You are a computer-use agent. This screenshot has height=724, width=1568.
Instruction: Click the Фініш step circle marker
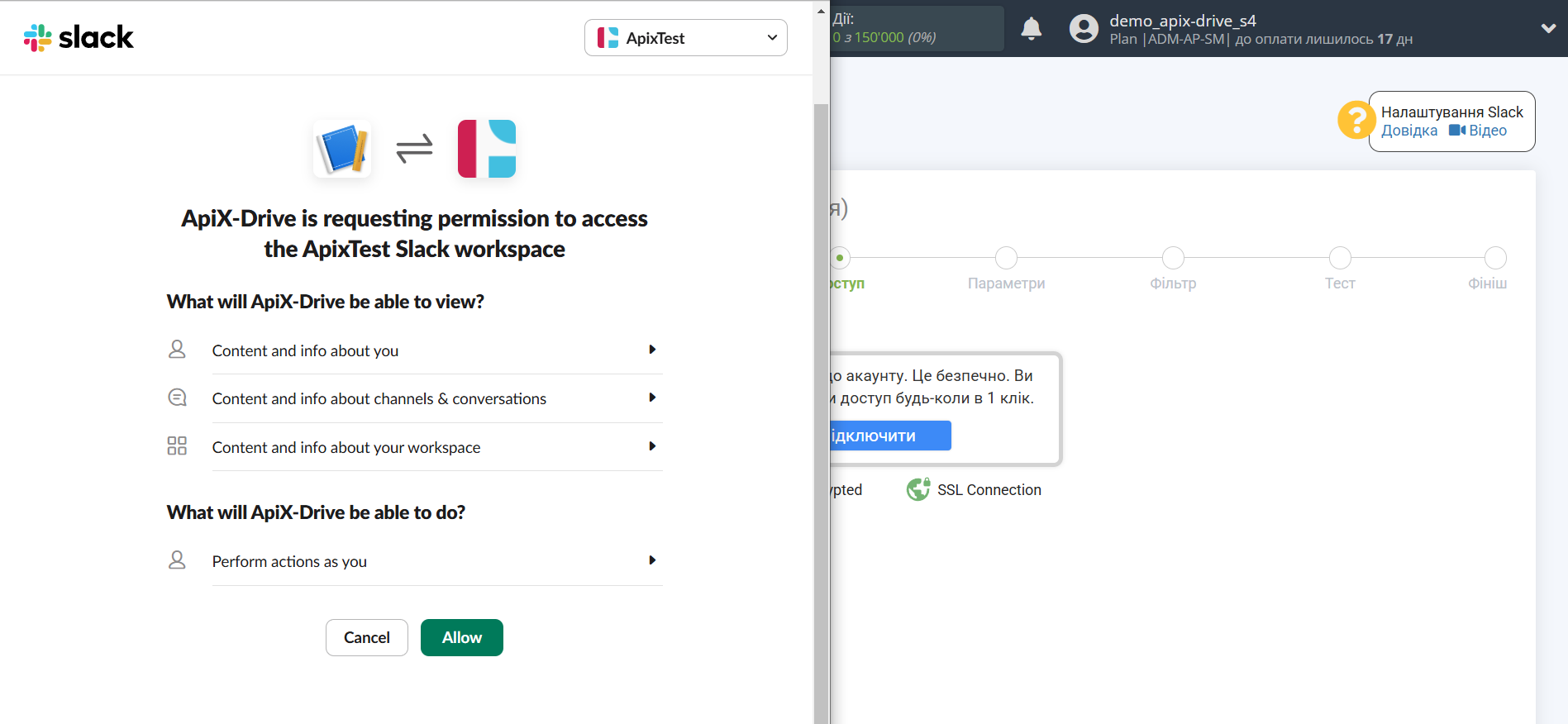coord(1495,258)
